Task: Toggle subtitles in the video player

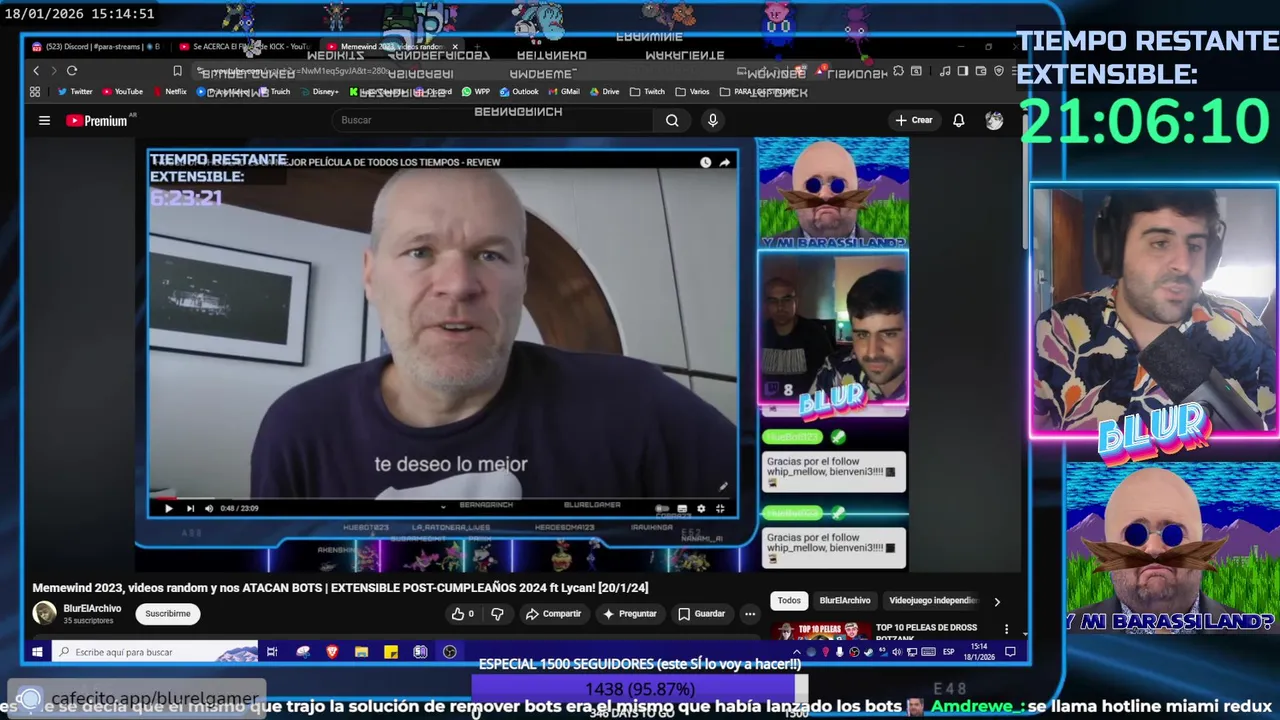Action: click(682, 508)
